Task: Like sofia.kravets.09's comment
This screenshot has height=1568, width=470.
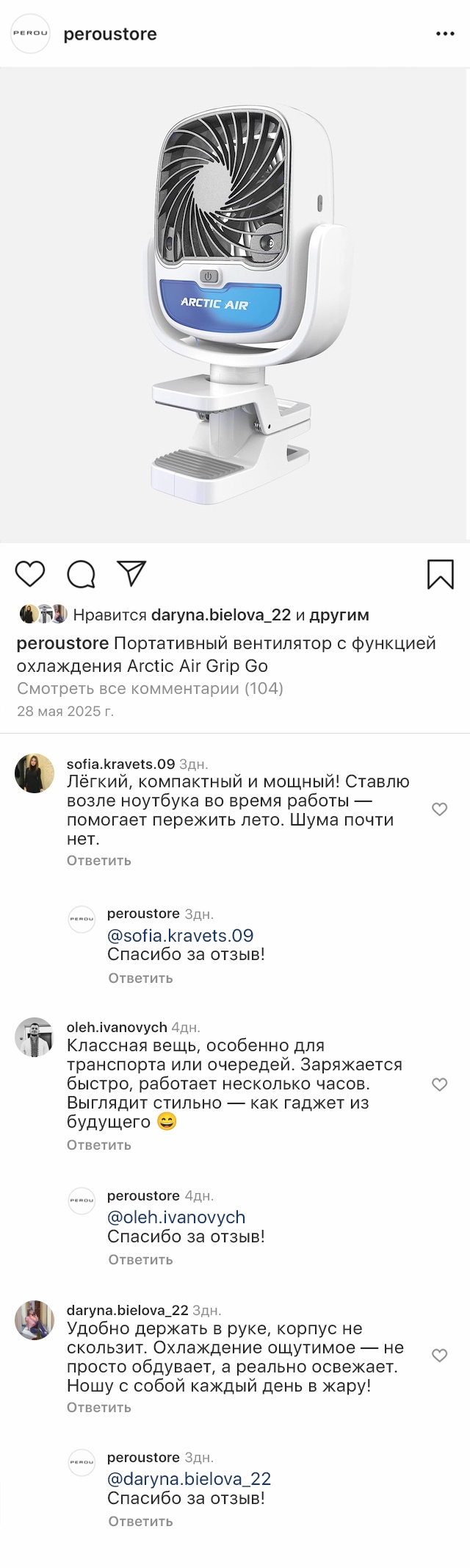Action: coord(439,809)
